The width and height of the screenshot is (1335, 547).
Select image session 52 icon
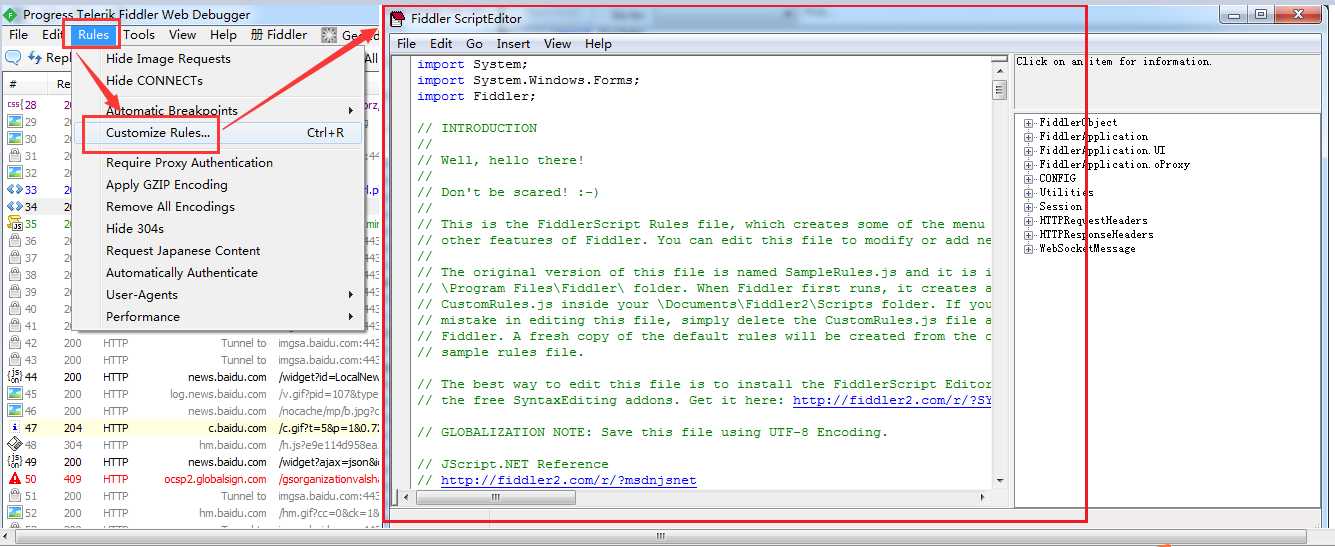pos(15,512)
